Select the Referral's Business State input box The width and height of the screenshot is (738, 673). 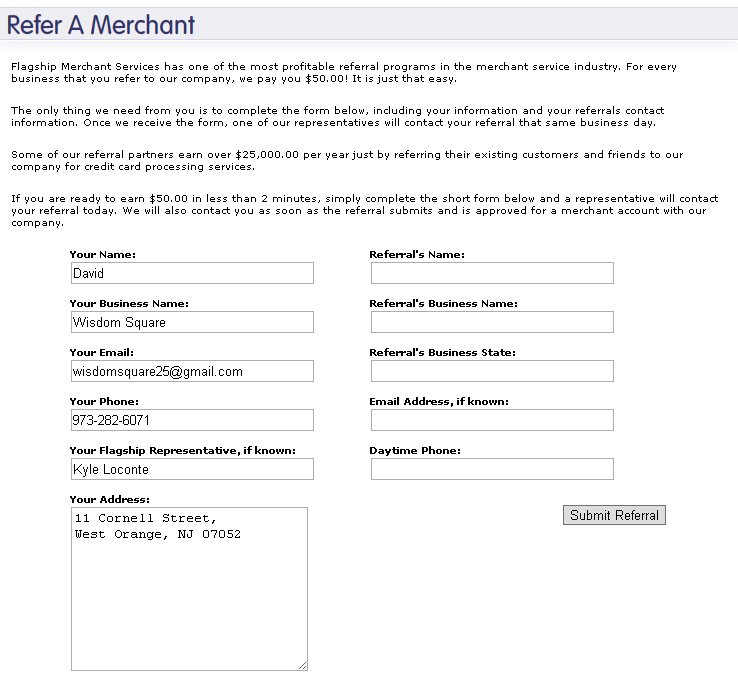tap(491, 371)
